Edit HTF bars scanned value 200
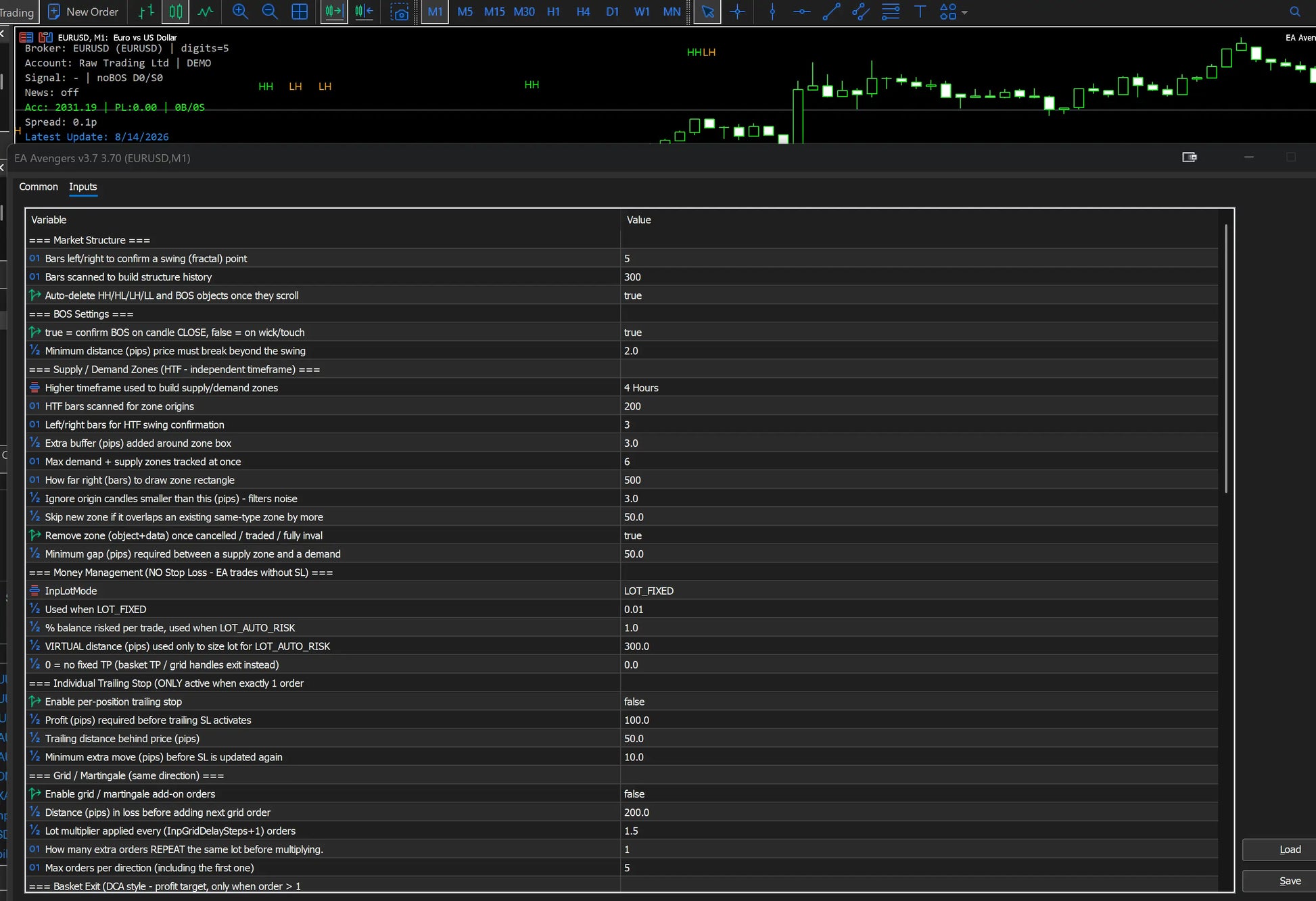The image size is (1316, 901). (919, 406)
